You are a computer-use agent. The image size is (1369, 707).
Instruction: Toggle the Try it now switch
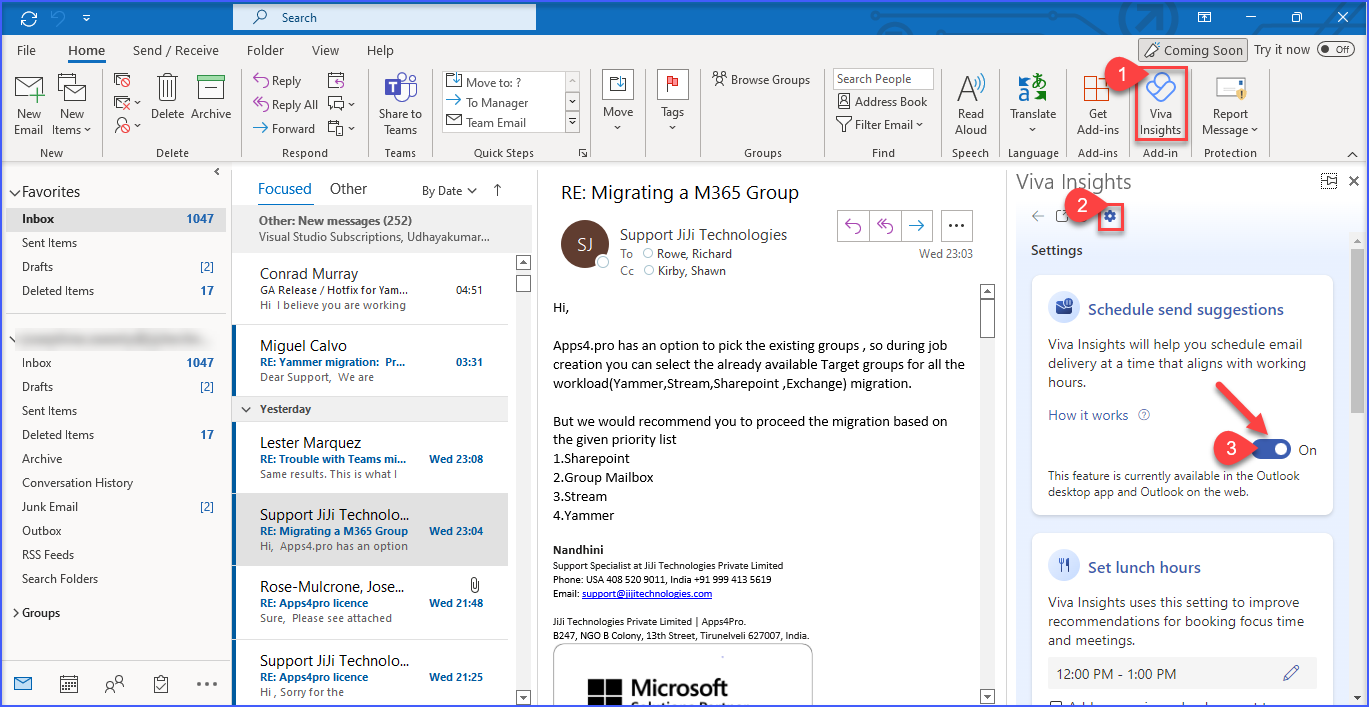[x=1335, y=49]
